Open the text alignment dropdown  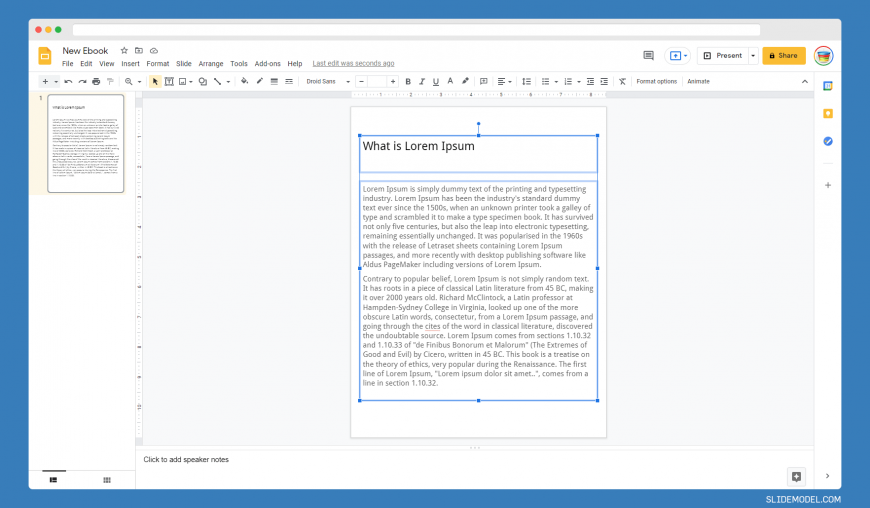click(504, 82)
